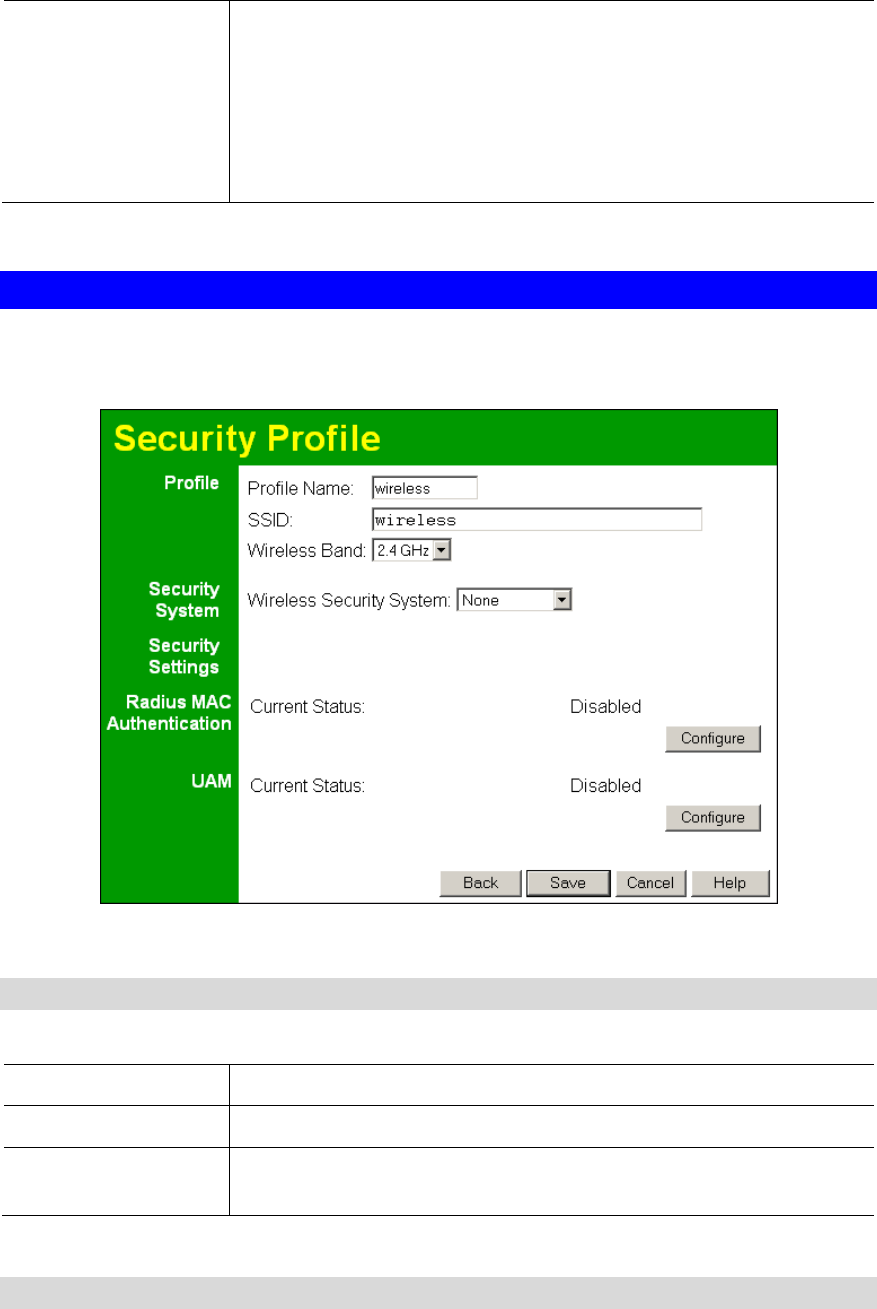Click Configure for UAM
Screen dimensions: 877x1309
713,817
